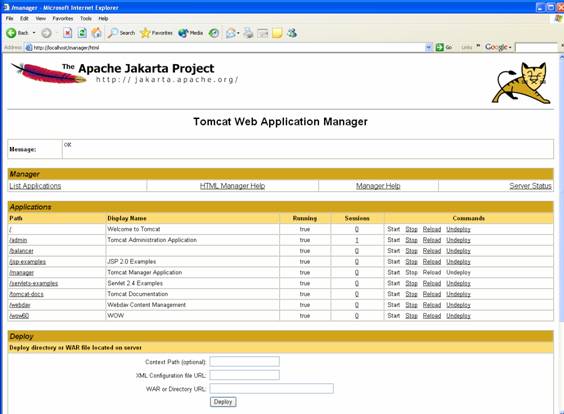Screen dimensions: 564x414
Task: Click the address bar URL field
Action: 228,47
